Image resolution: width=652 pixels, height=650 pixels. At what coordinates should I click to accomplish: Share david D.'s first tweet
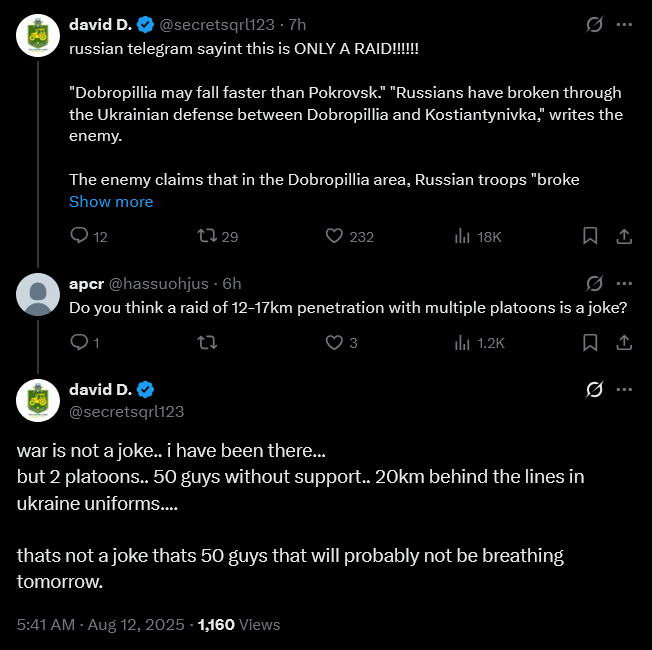tap(623, 236)
